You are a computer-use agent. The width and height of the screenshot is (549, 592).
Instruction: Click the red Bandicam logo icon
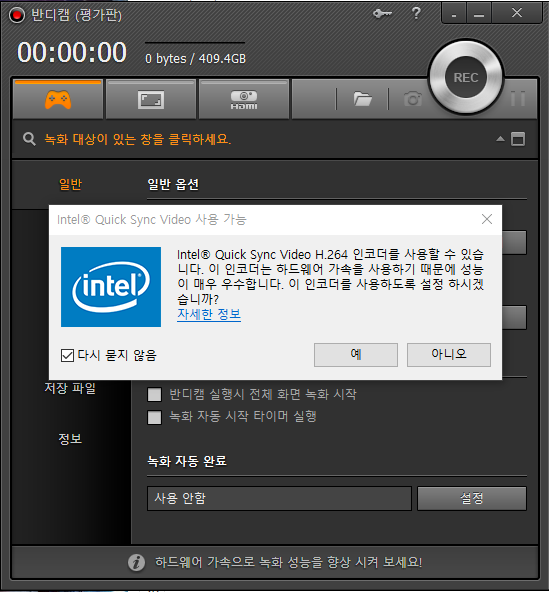pos(17,15)
